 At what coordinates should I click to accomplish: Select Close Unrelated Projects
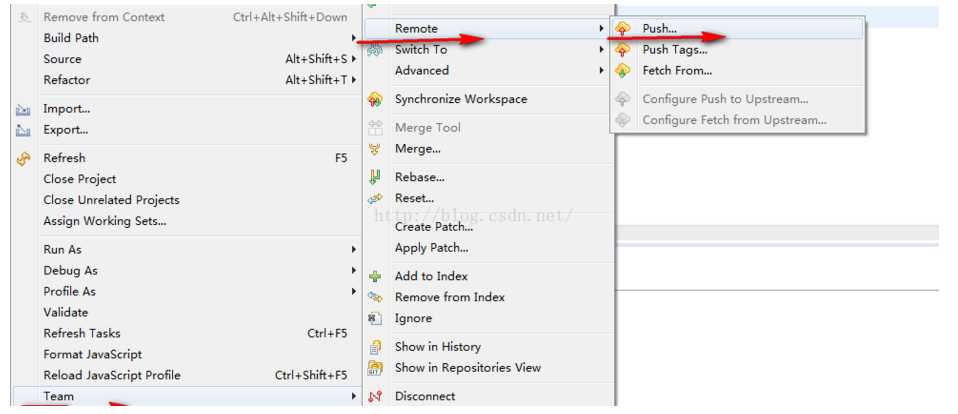[111, 200]
